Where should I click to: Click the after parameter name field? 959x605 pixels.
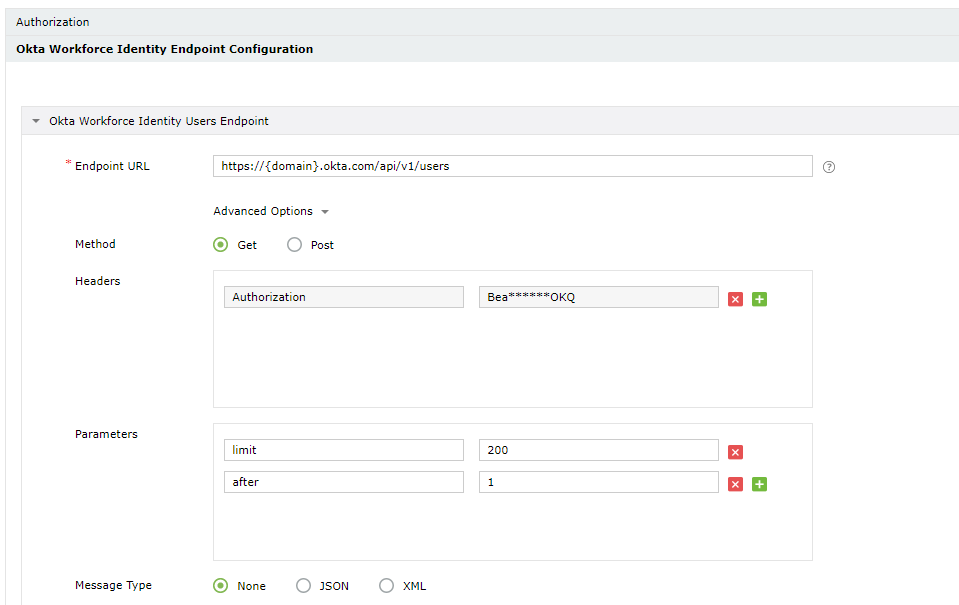[x=343, y=482]
